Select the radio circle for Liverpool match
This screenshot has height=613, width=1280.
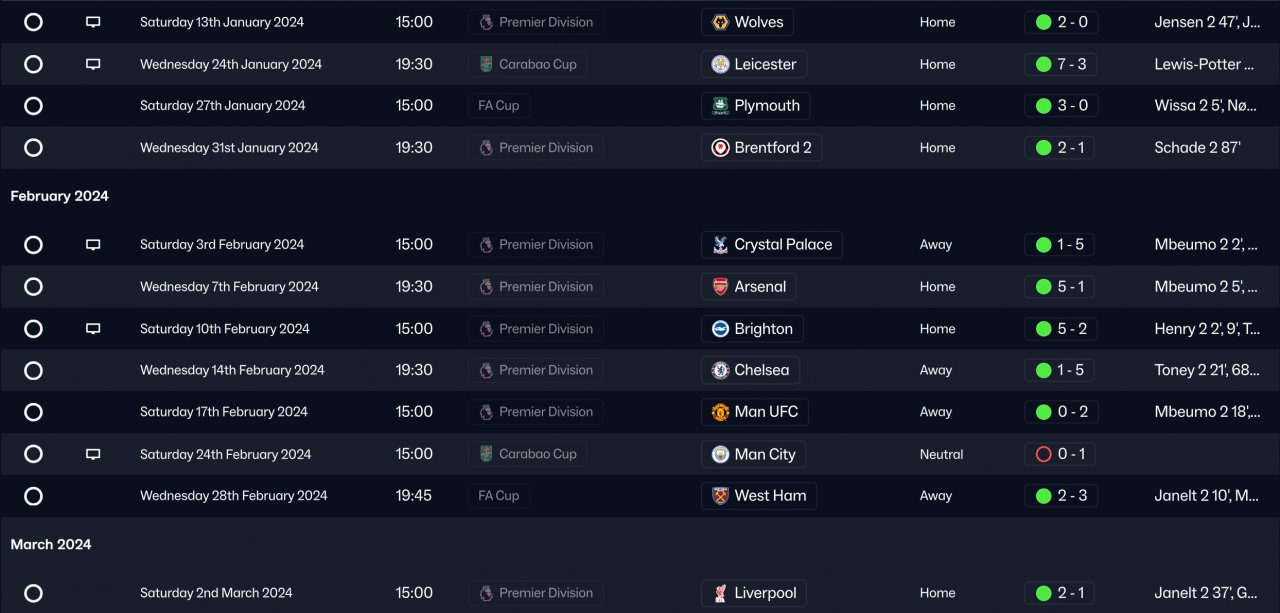(33, 593)
